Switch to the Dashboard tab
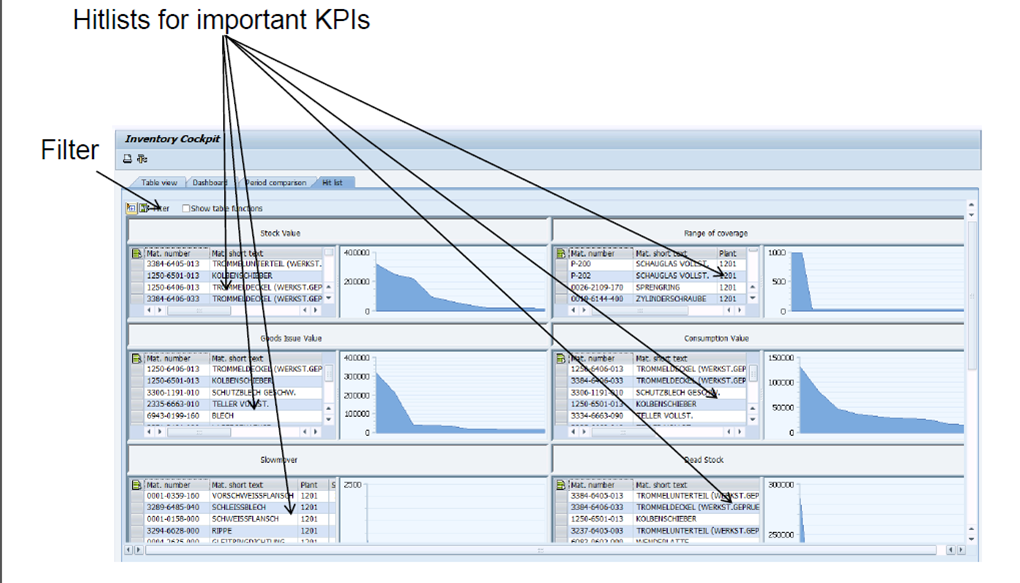 pyautogui.click(x=210, y=183)
